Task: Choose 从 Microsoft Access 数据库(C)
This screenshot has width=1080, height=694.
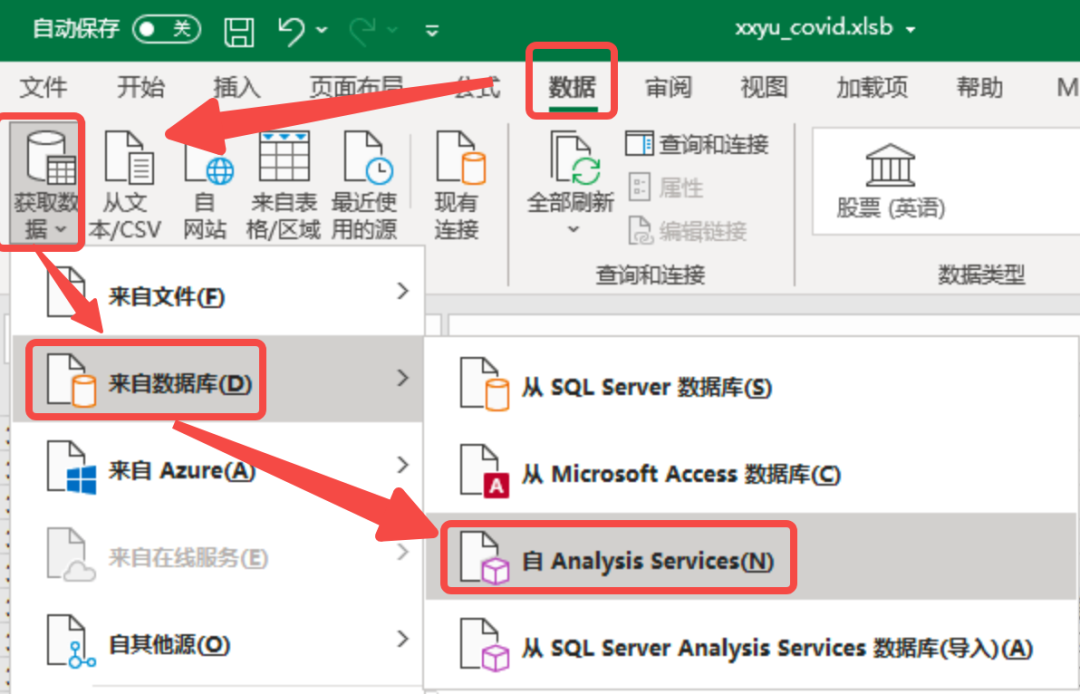Action: coord(751,470)
